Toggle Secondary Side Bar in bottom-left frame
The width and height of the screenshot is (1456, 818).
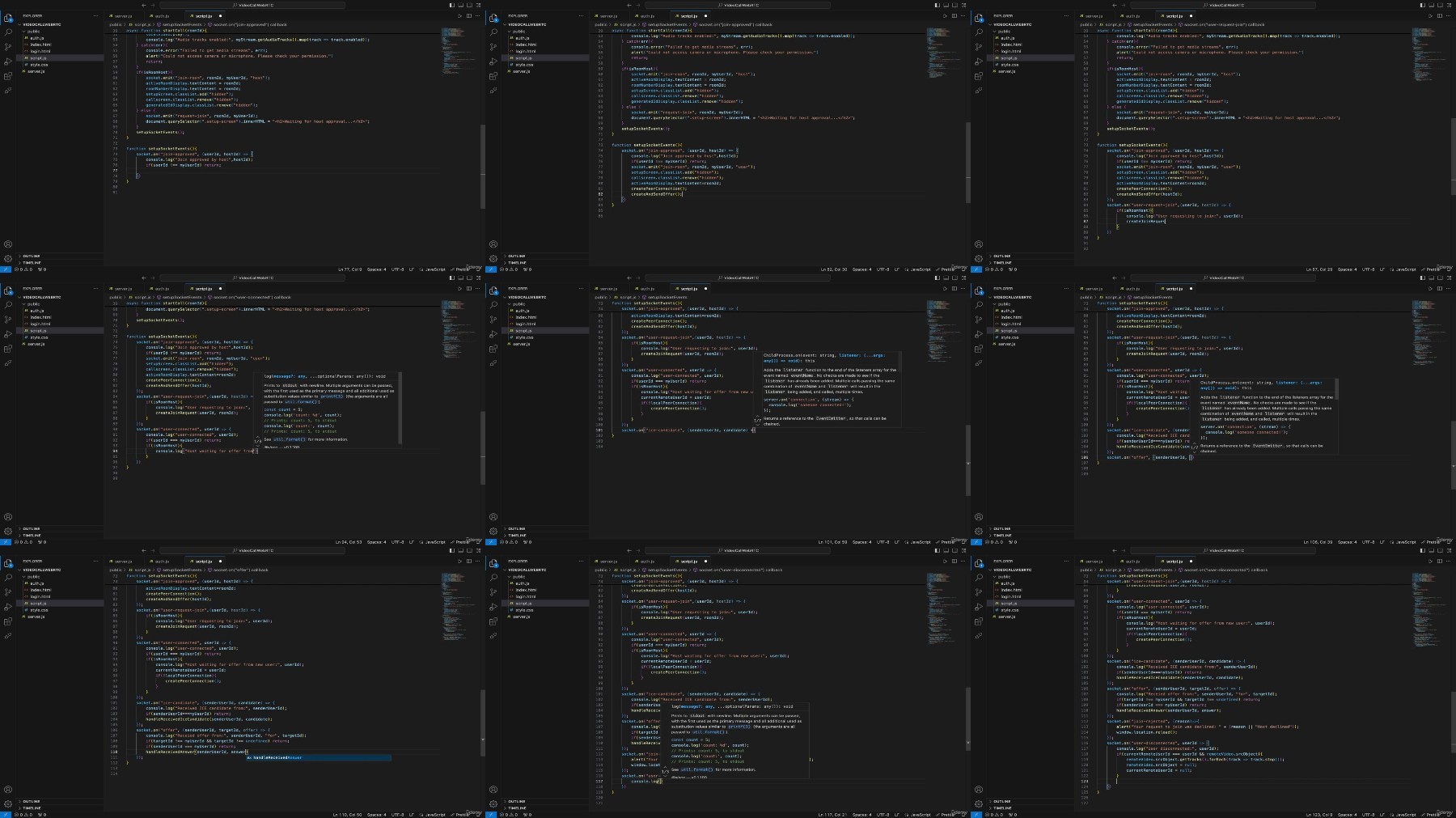[470, 550]
